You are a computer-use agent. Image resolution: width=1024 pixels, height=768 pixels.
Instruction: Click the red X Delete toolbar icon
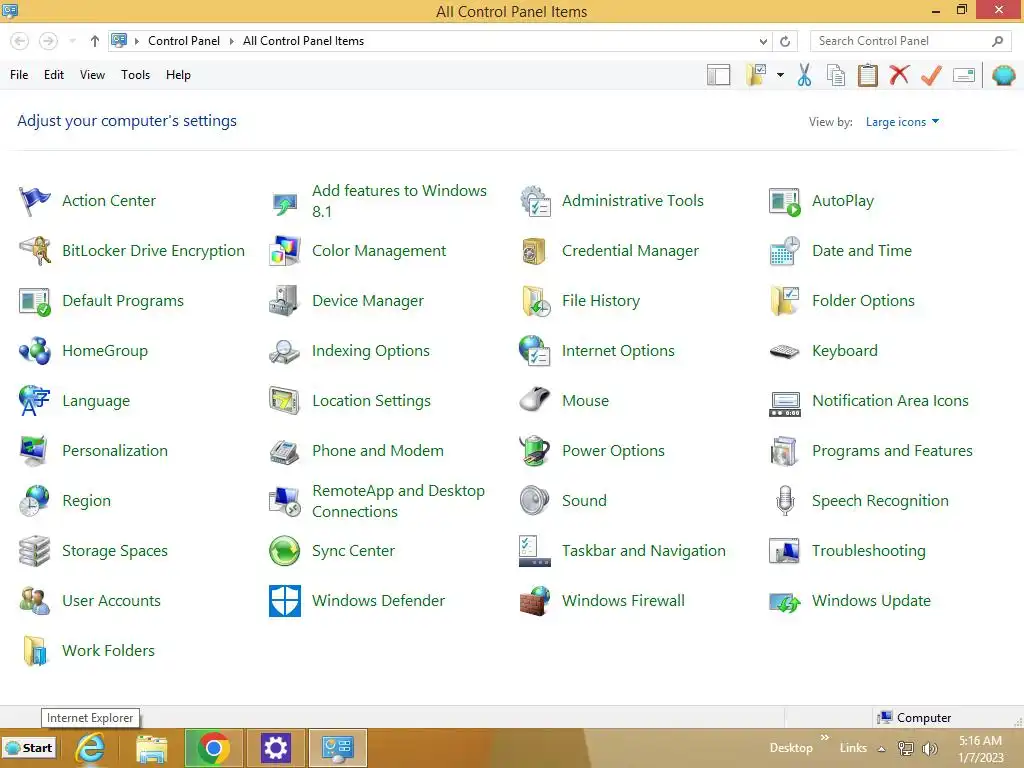pyautogui.click(x=899, y=75)
